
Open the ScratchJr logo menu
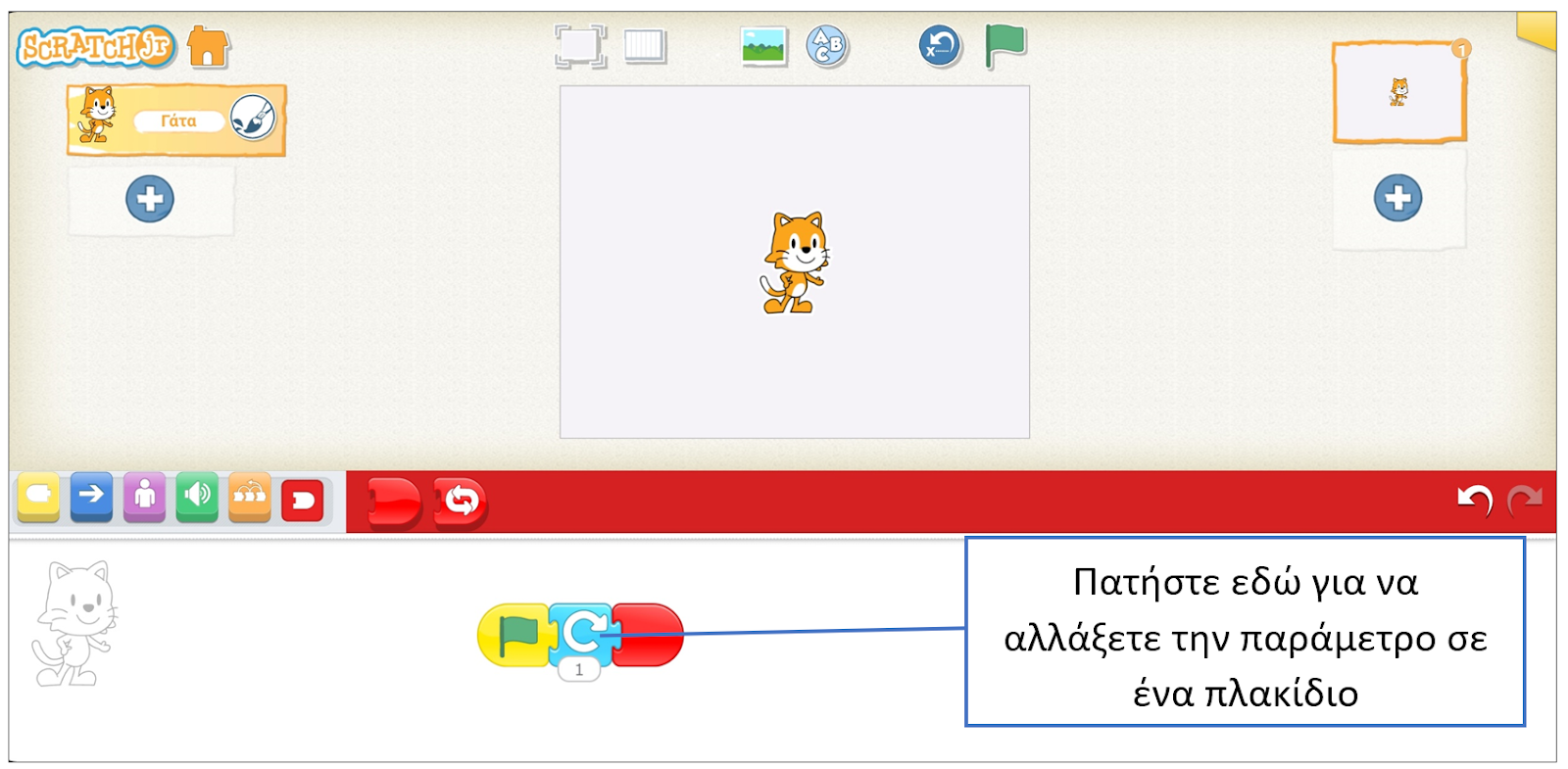click(x=95, y=46)
